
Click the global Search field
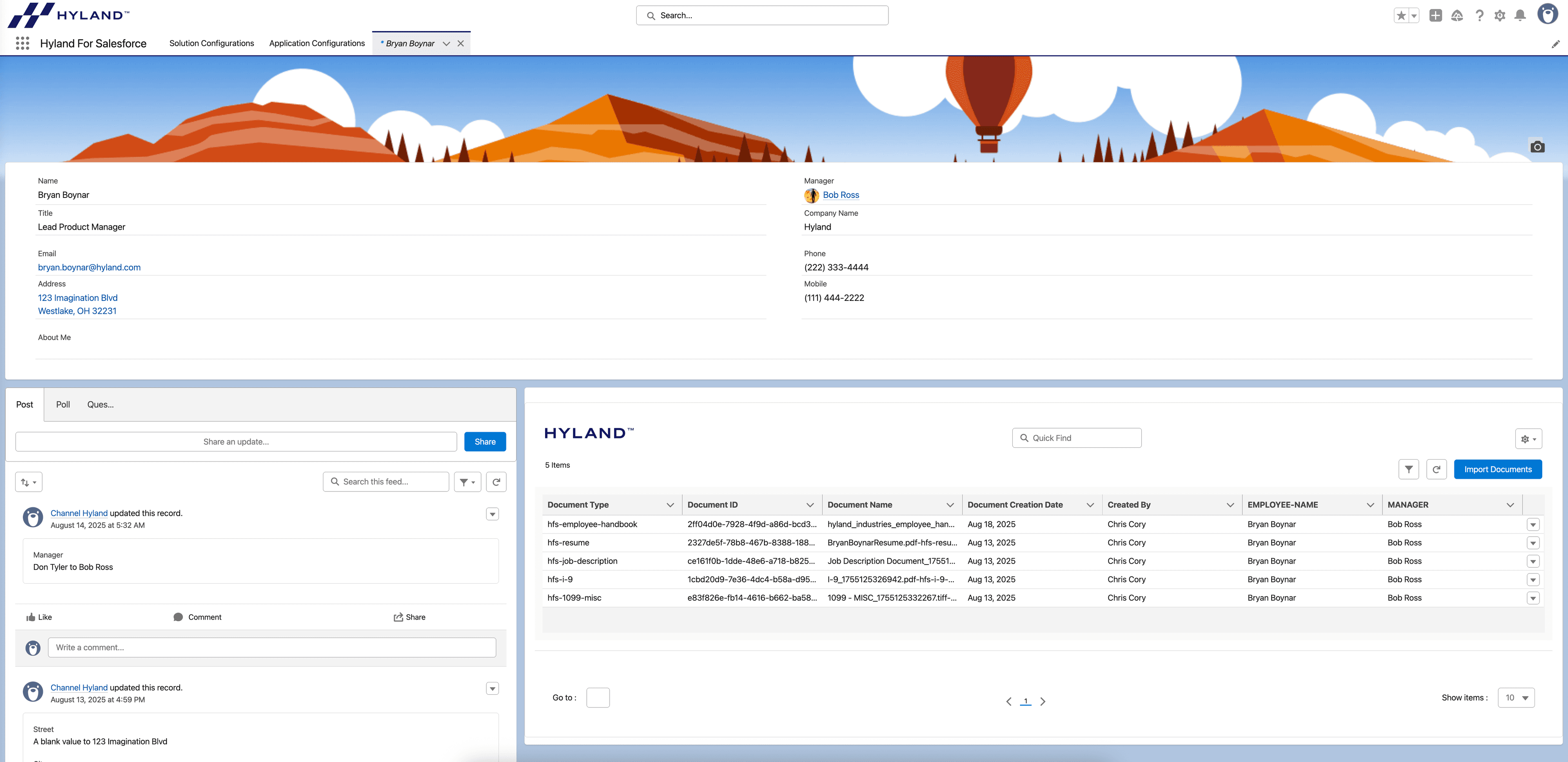(x=762, y=15)
